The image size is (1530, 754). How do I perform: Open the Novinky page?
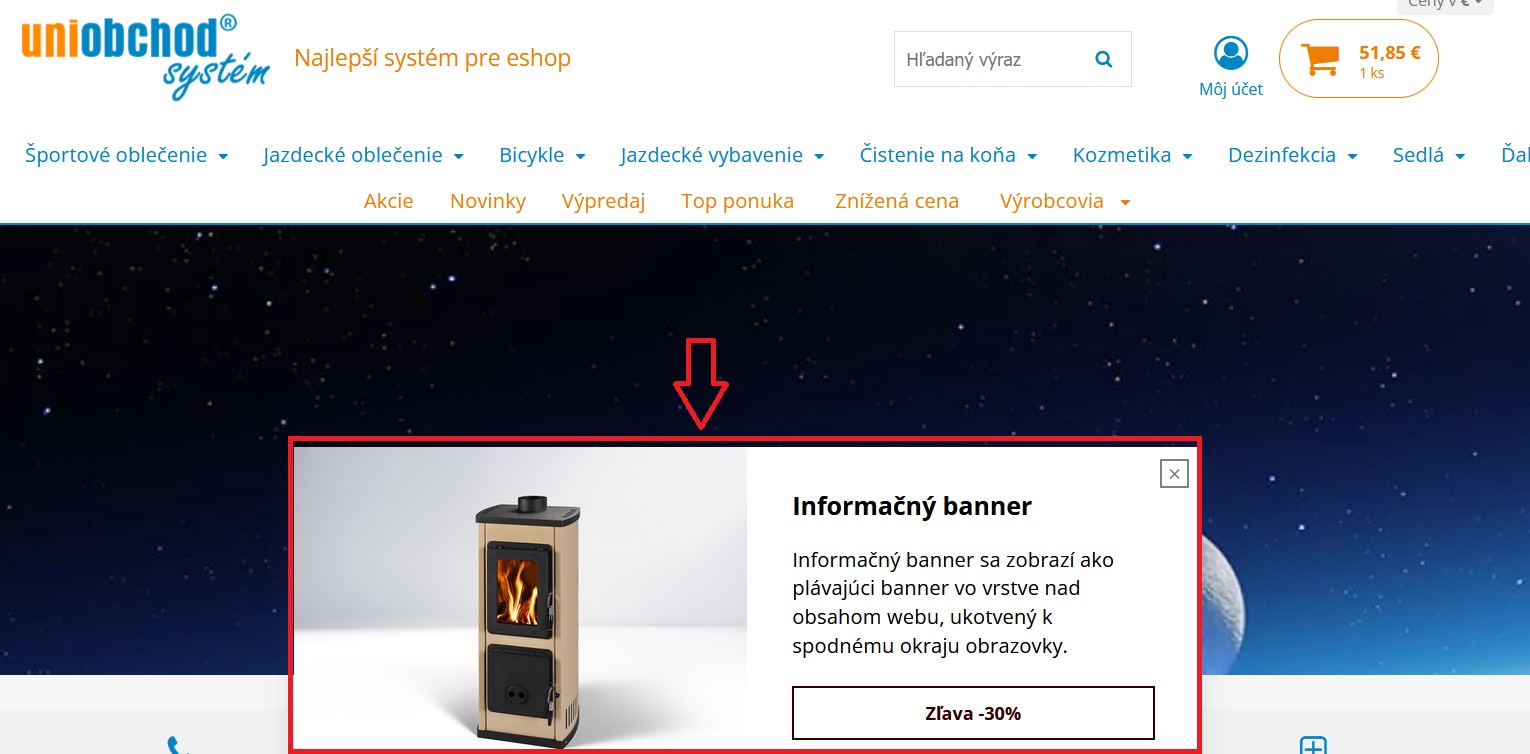pos(488,201)
